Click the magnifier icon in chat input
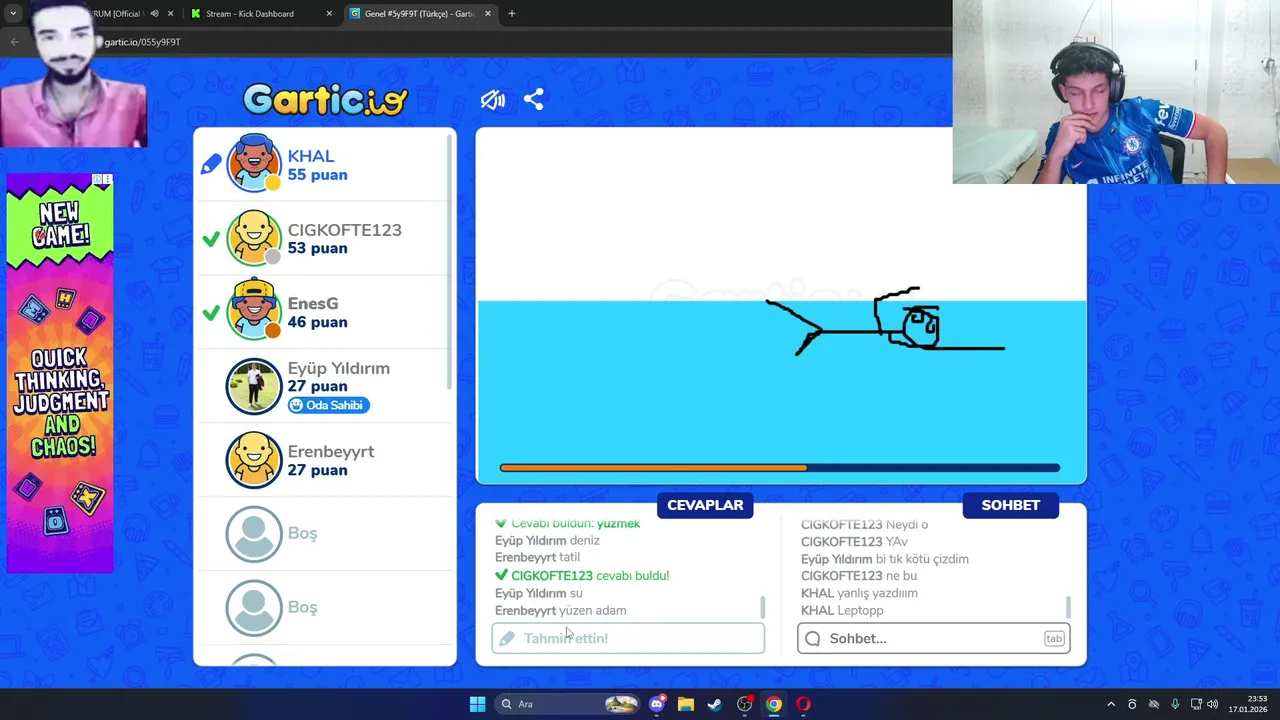Screen dimensions: 1280x720 pyautogui.click(x=813, y=638)
